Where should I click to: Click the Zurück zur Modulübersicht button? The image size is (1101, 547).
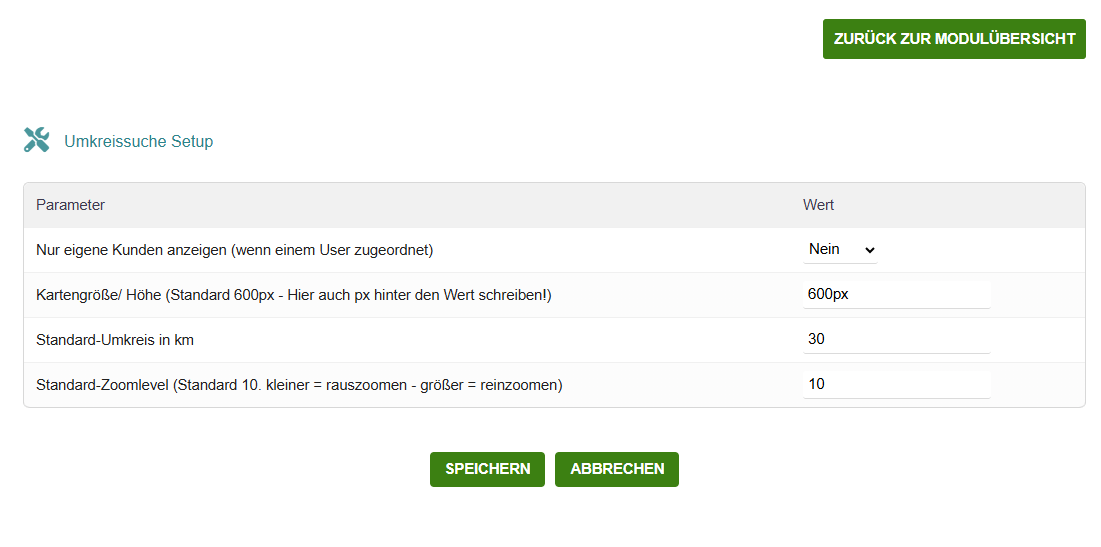point(954,39)
